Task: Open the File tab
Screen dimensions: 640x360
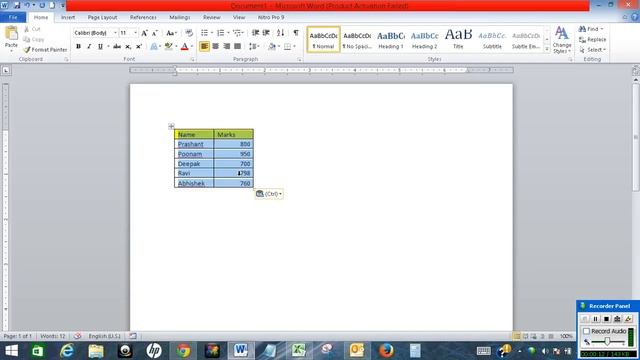Action: click(x=13, y=17)
